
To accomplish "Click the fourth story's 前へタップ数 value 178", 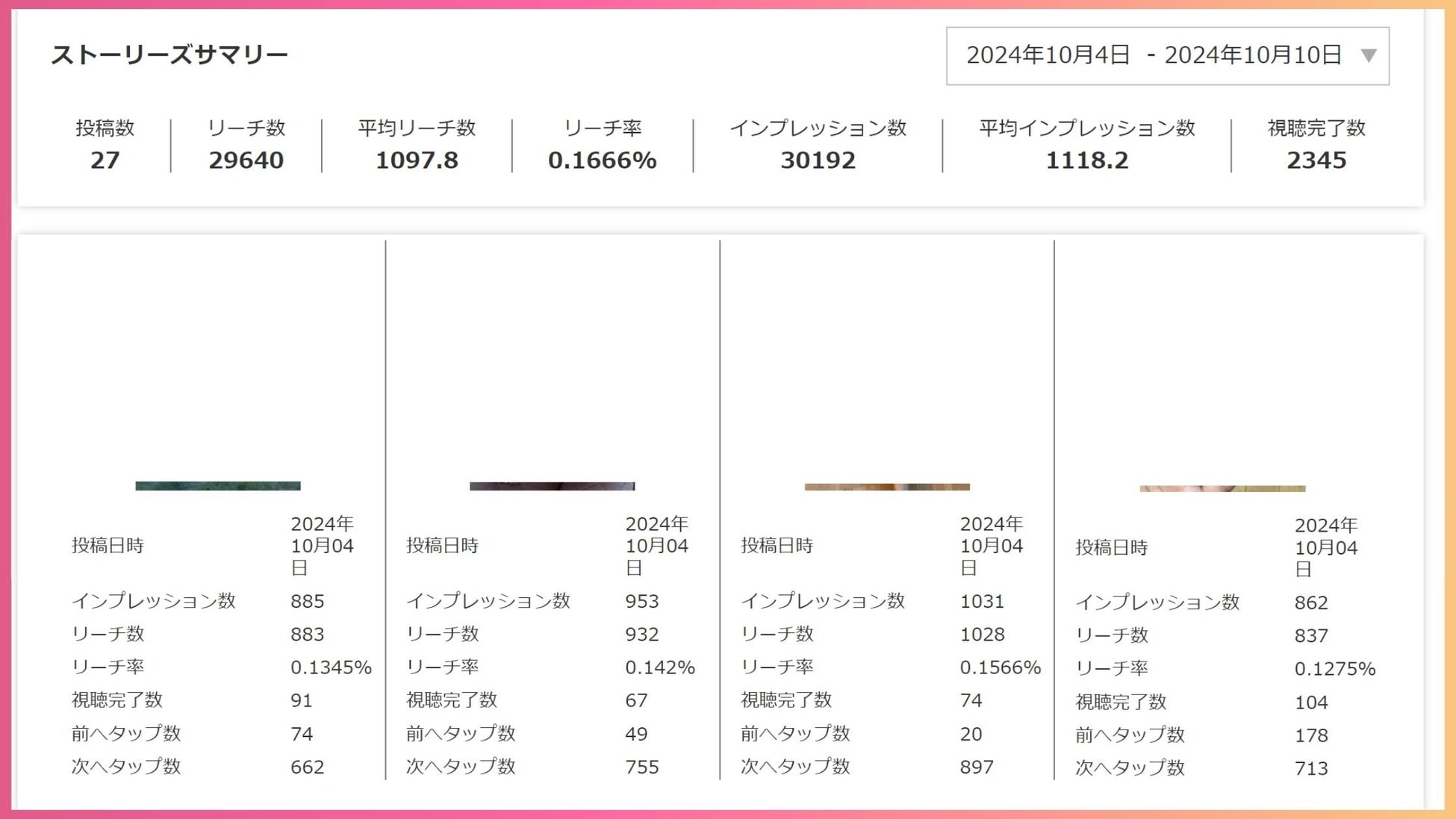I will [x=1311, y=735].
